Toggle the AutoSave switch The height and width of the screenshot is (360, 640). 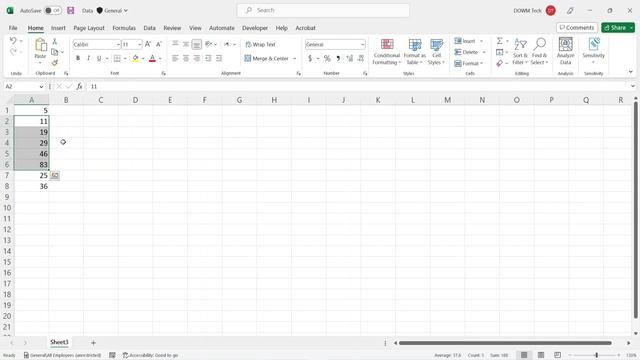pyautogui.click(x=53, y=10)
